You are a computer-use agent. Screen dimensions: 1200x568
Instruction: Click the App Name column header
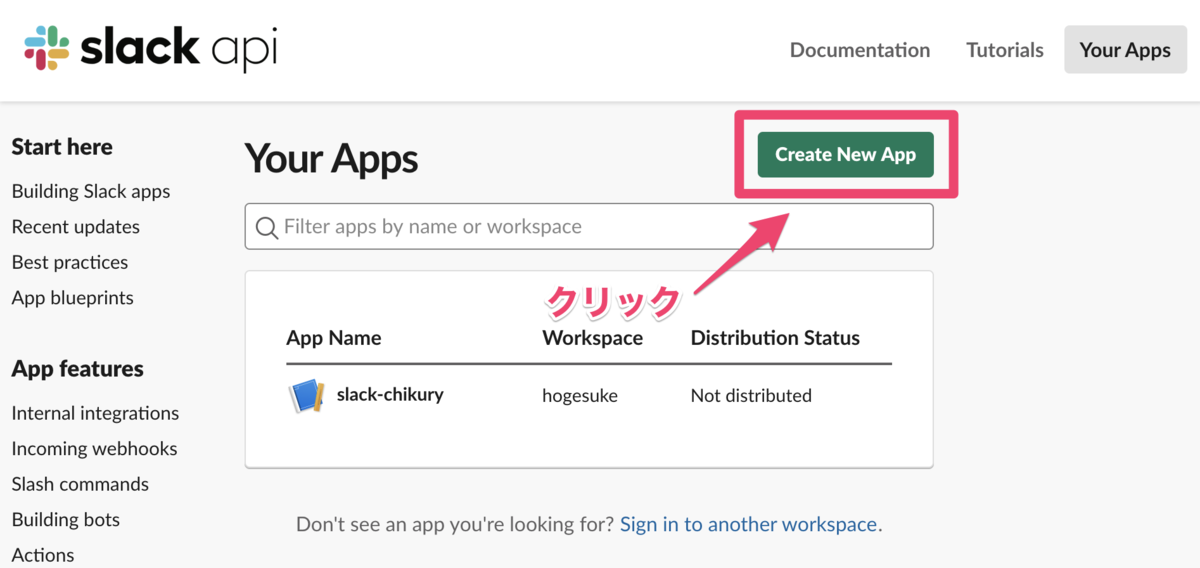point(334,338)
